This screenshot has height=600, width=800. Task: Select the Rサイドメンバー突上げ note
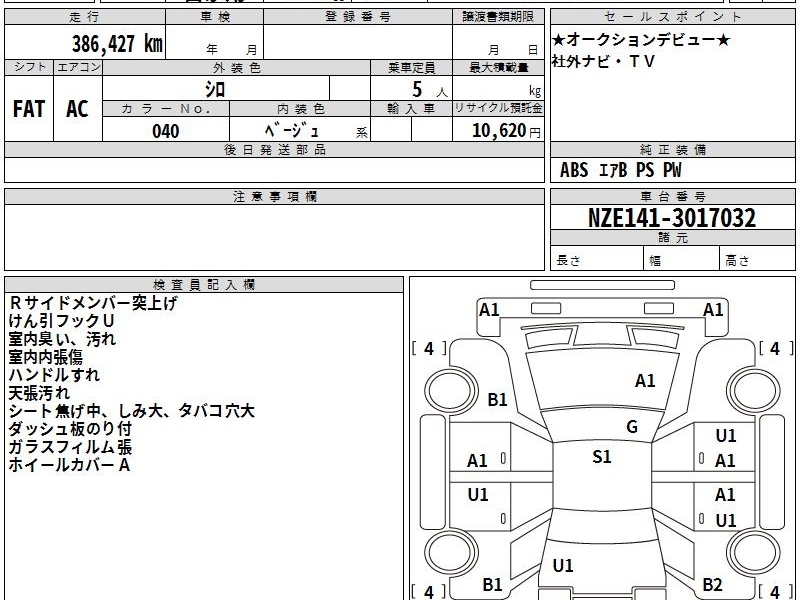[93, 303]
